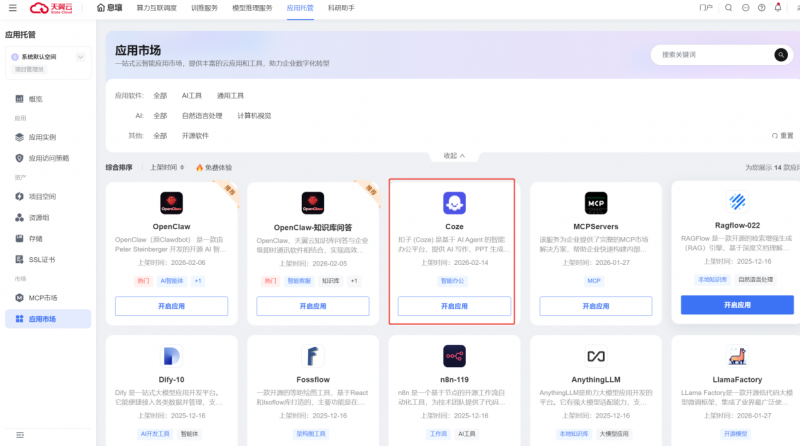Click 开启应用 button for Ragflow-022

point(738,304)
